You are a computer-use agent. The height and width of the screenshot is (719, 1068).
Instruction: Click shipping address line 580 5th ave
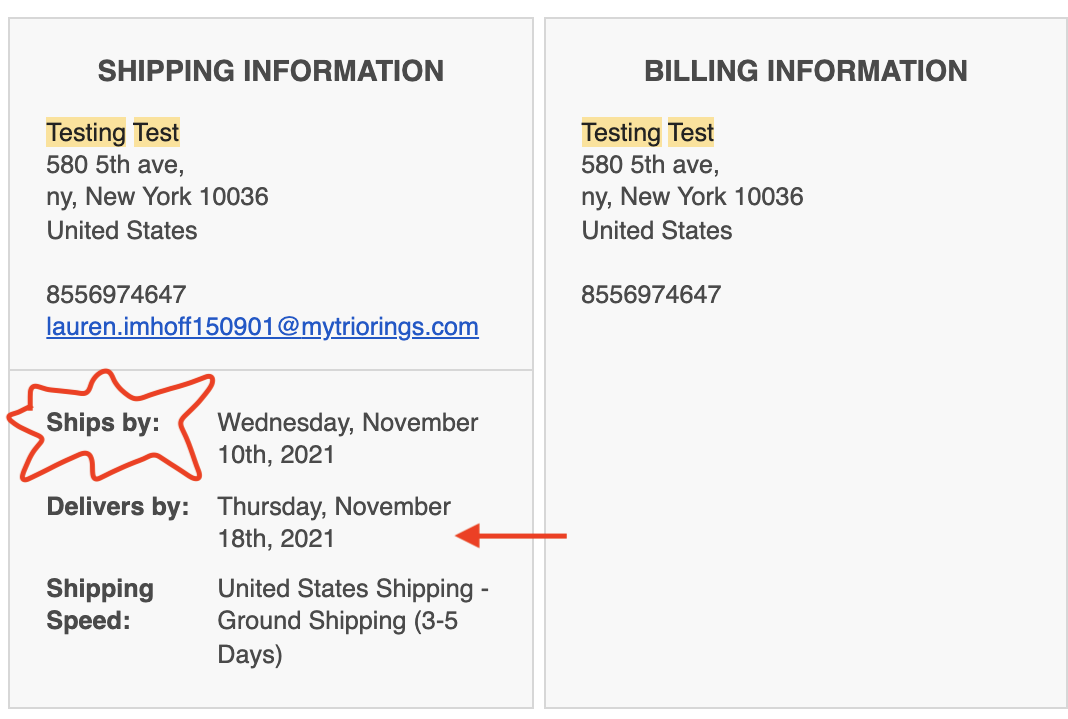pos(115,165)
